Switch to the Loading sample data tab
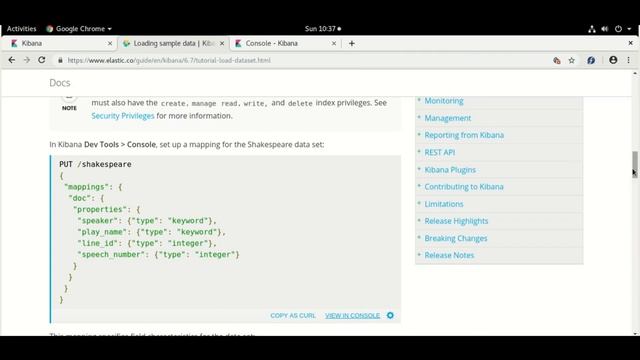Viewport: 640px width, 360px height. coord(173,43)
